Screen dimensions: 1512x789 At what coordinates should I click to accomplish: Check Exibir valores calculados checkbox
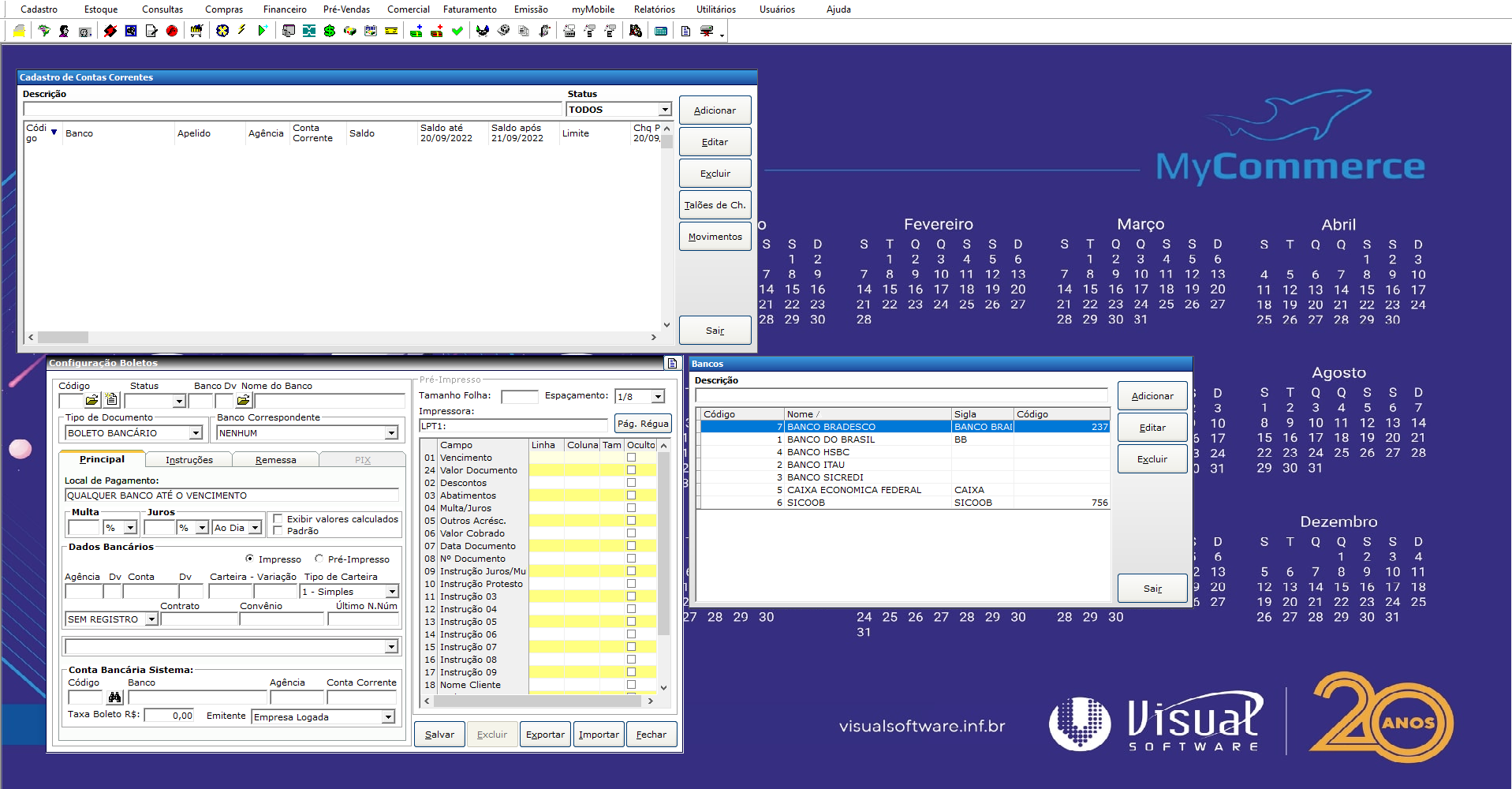tap(278, 518)
